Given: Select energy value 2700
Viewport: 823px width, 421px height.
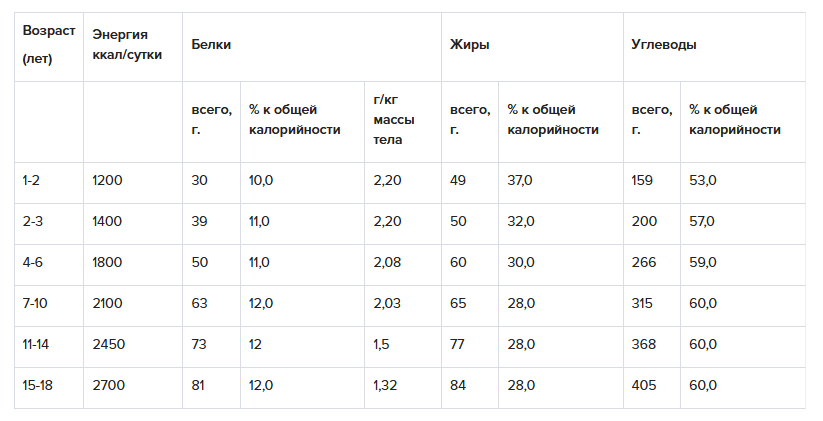Looking at the screenshot, I should (107, 385).
